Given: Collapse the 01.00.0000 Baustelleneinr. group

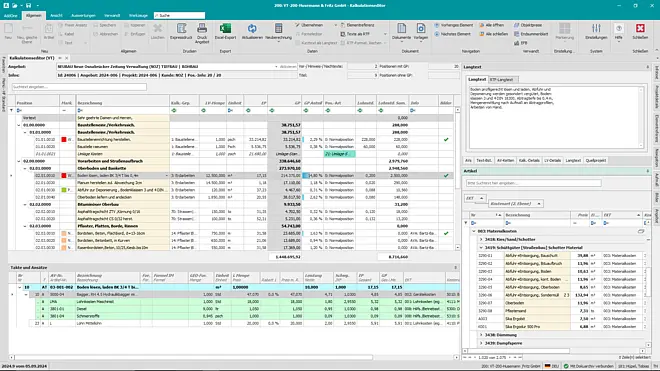Looking at the screenshot, I should pyautogui.click(x=19, y=125).
